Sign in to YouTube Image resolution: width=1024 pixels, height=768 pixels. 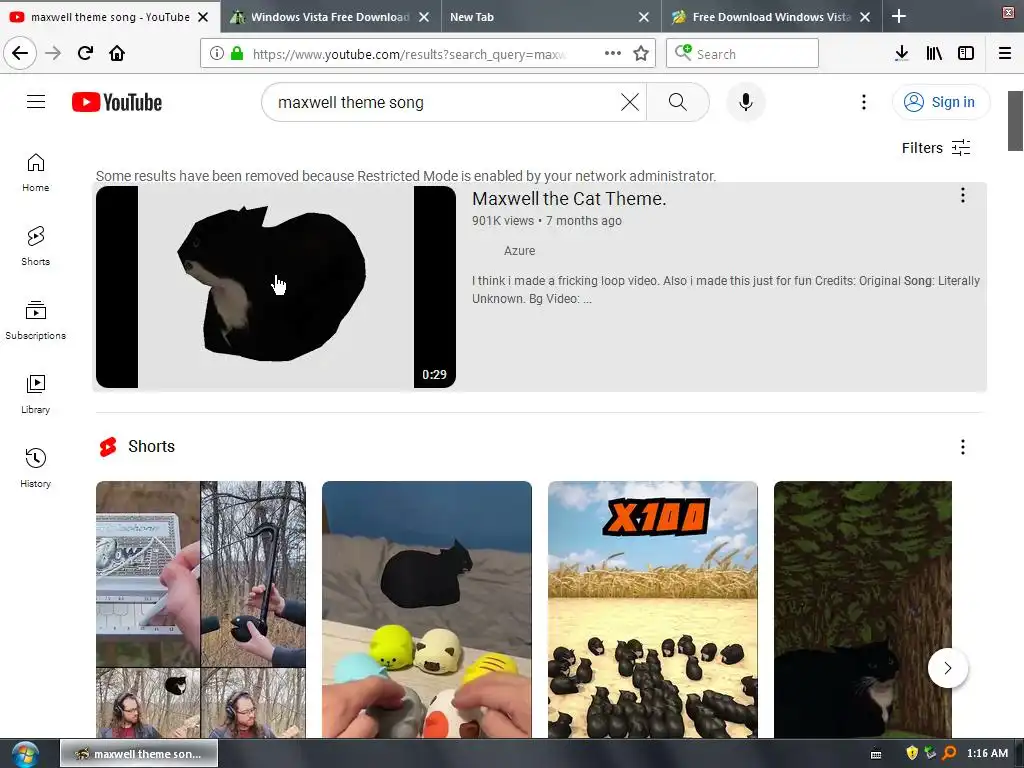point(941,102)
